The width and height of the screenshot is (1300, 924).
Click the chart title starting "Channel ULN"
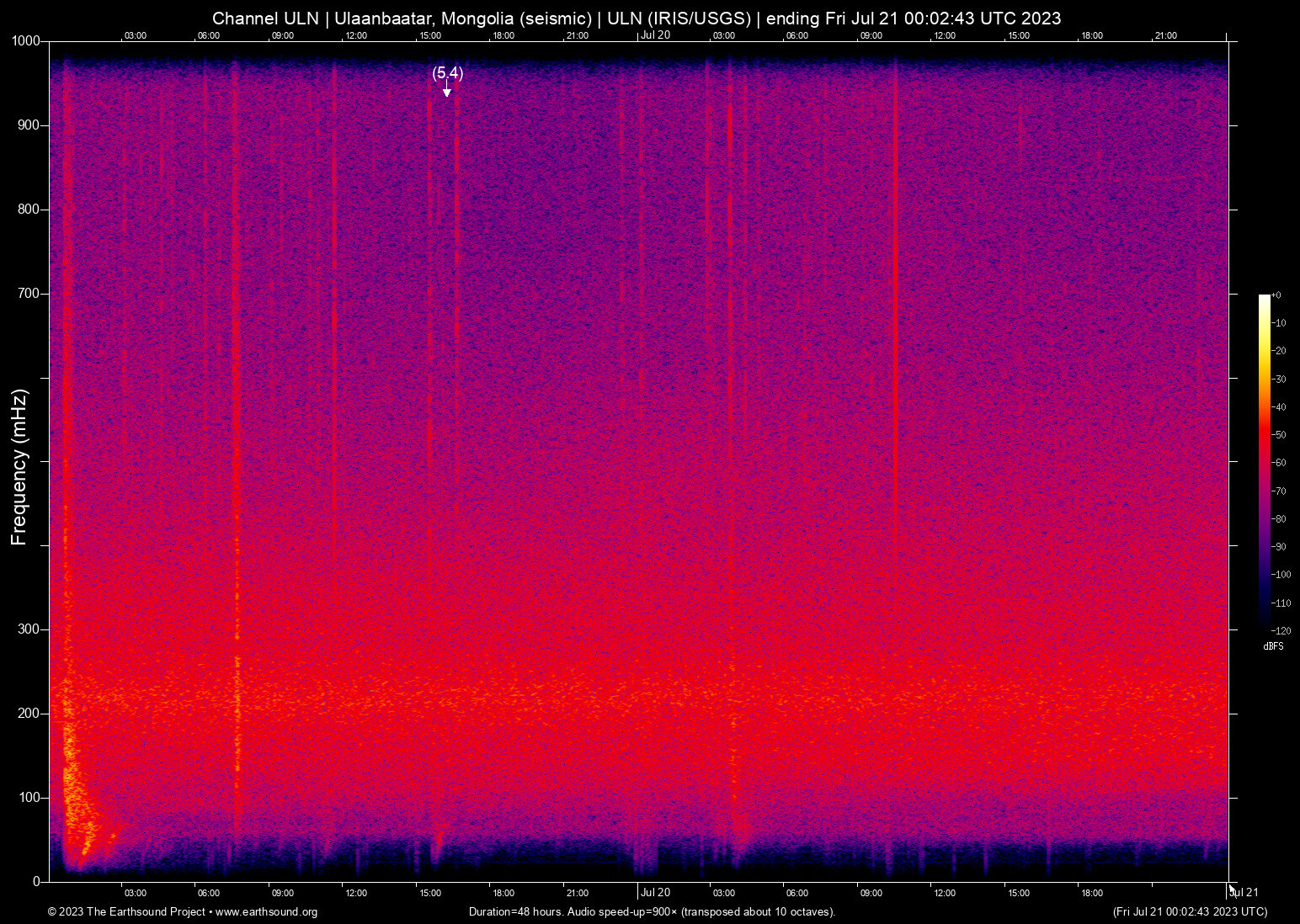pyautogui.click(x=637, y=19)
